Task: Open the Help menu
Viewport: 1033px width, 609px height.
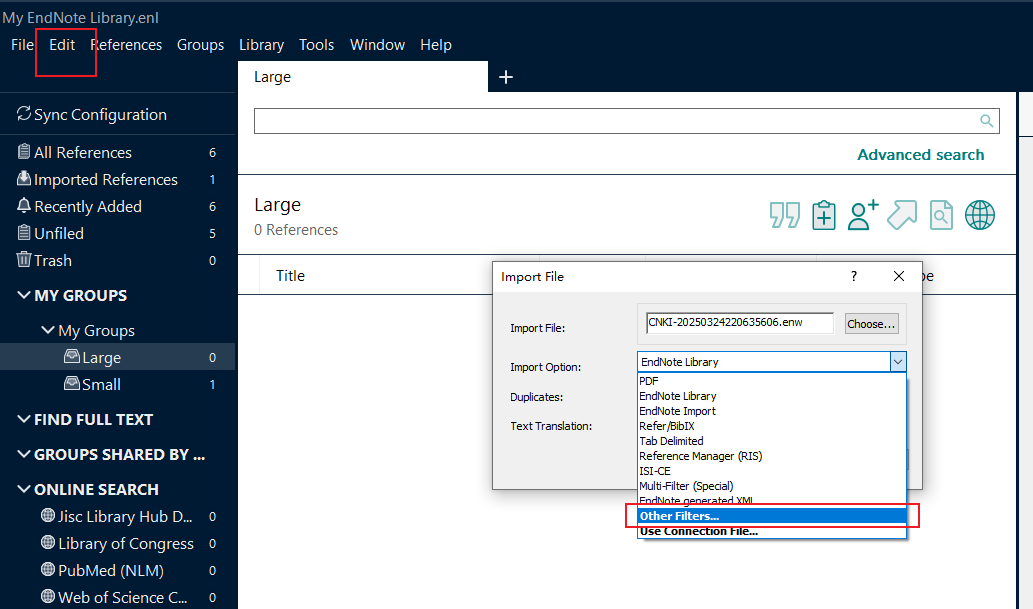Action: pyautogui.click(x=435, y=45)
